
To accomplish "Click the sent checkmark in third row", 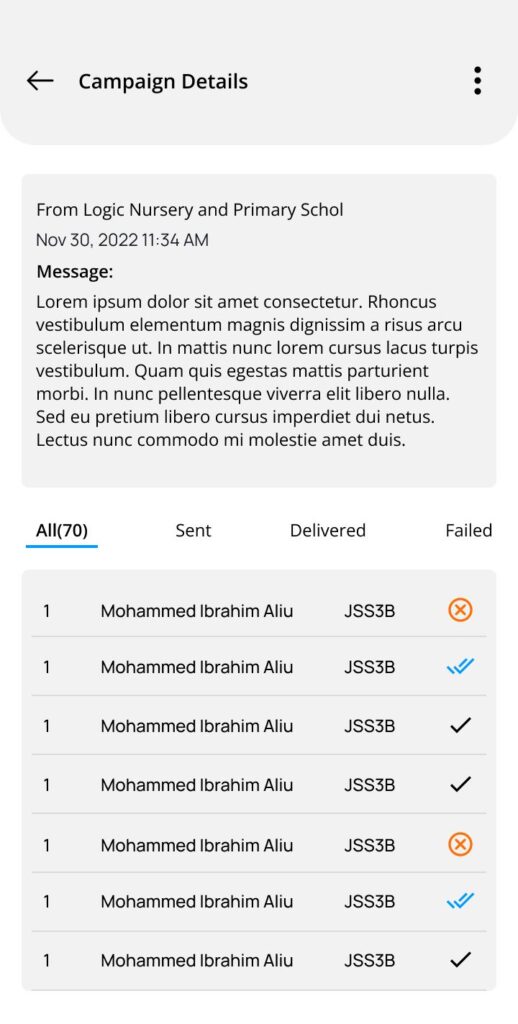I will click(461, 725).
